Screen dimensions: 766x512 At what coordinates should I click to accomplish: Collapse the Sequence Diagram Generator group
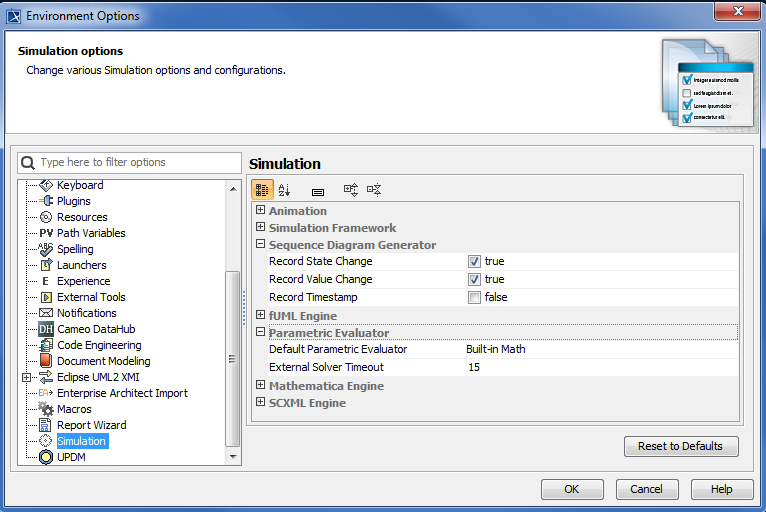[x=261, y=245]
